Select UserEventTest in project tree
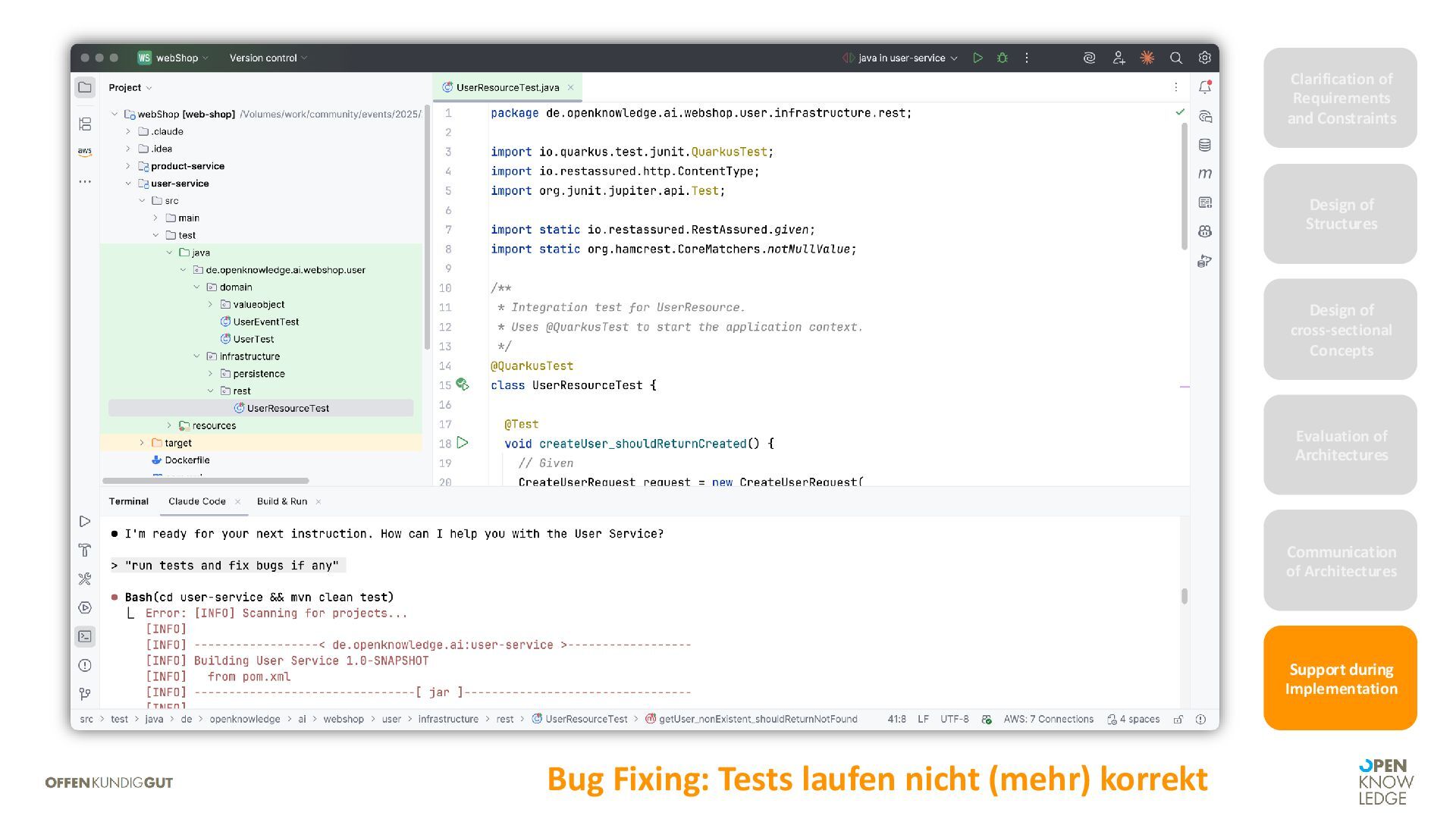 (265, 322)
